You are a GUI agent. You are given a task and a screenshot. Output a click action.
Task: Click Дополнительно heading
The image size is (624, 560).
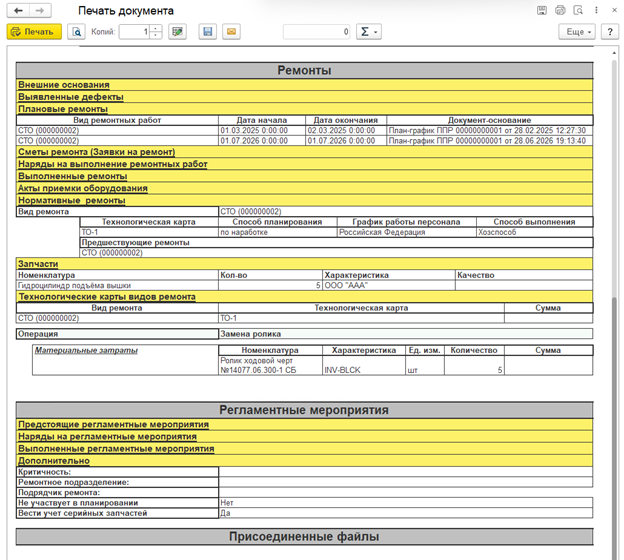click(x=54, y=461)
